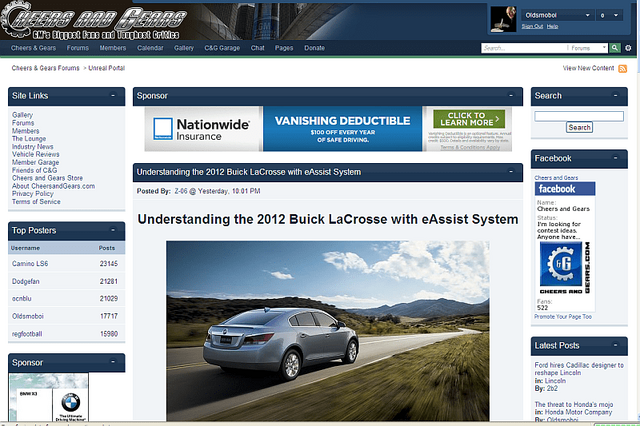Open Dodgefan top poster profile
This screenshot has height=426, width=640.
(x=26, y=281)
